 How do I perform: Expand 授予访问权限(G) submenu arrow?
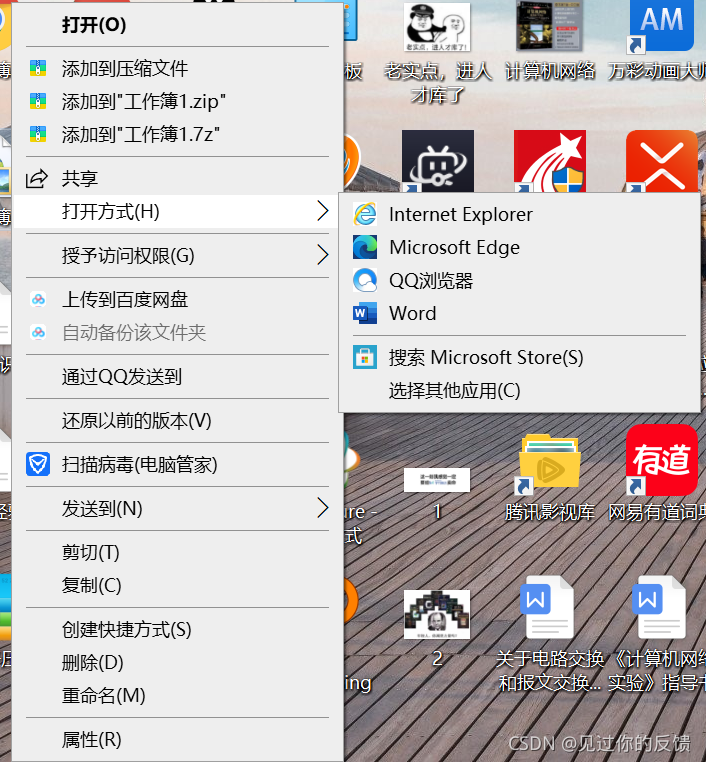click(323, 255)
